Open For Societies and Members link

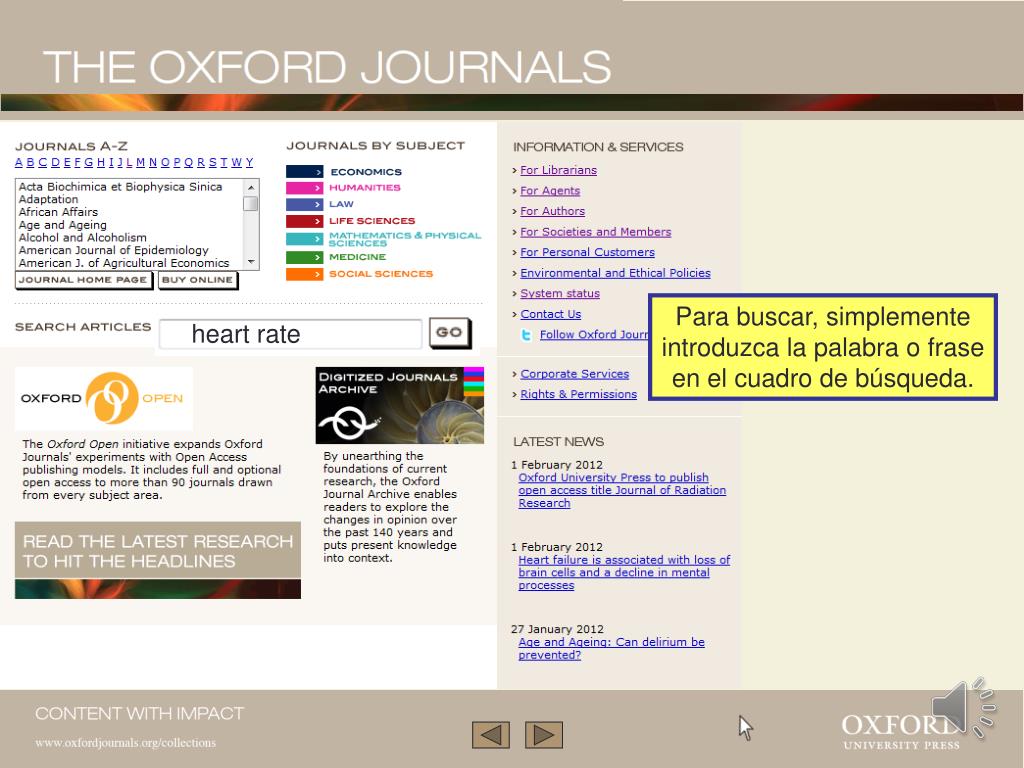(596, 232)
